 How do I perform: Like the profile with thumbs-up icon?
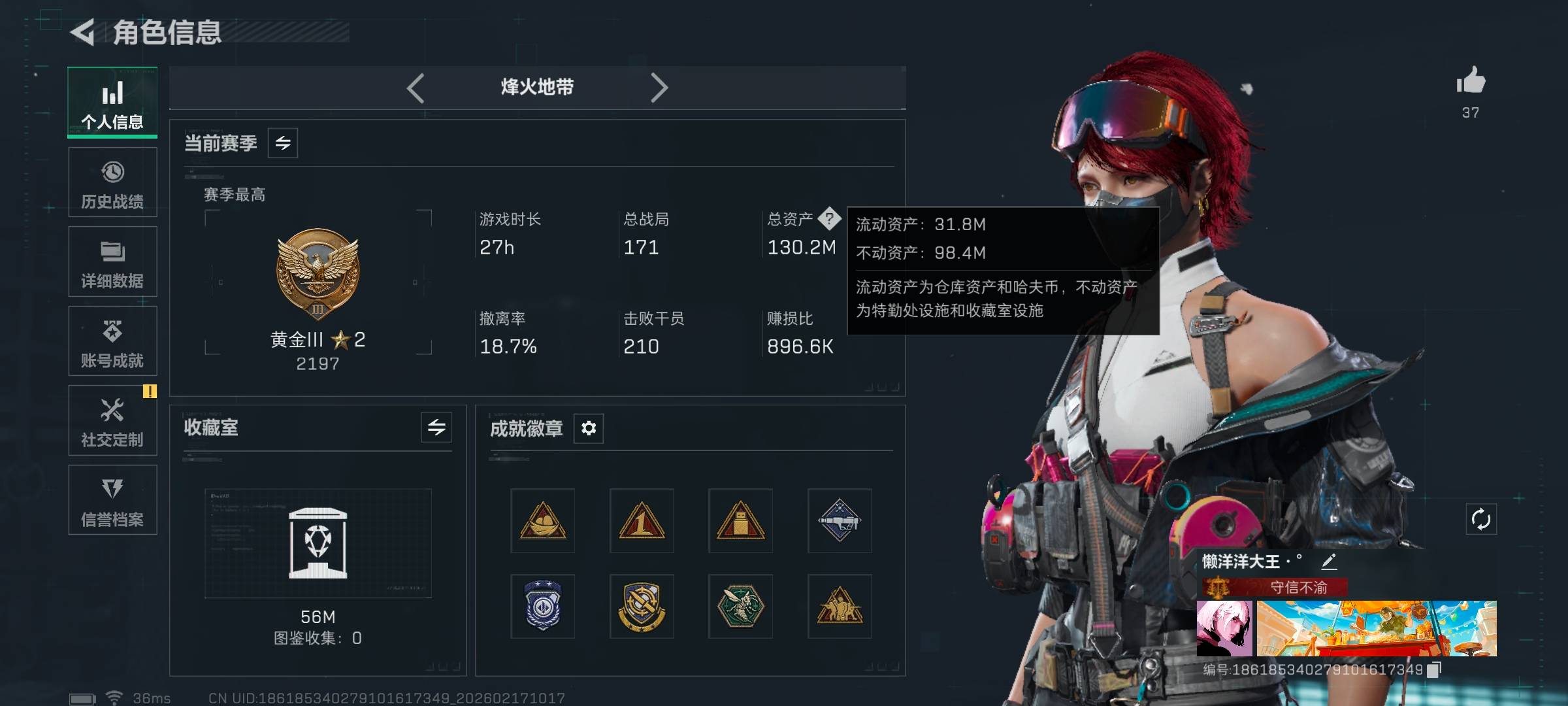click(1471, 82)
